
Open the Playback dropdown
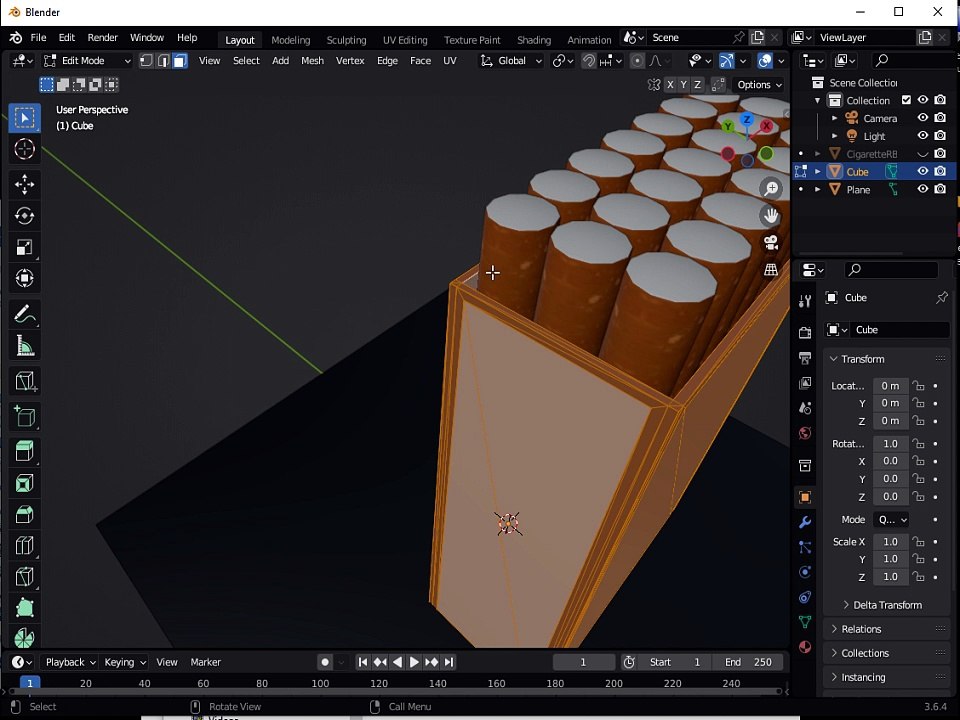click(x=69, y=662)
